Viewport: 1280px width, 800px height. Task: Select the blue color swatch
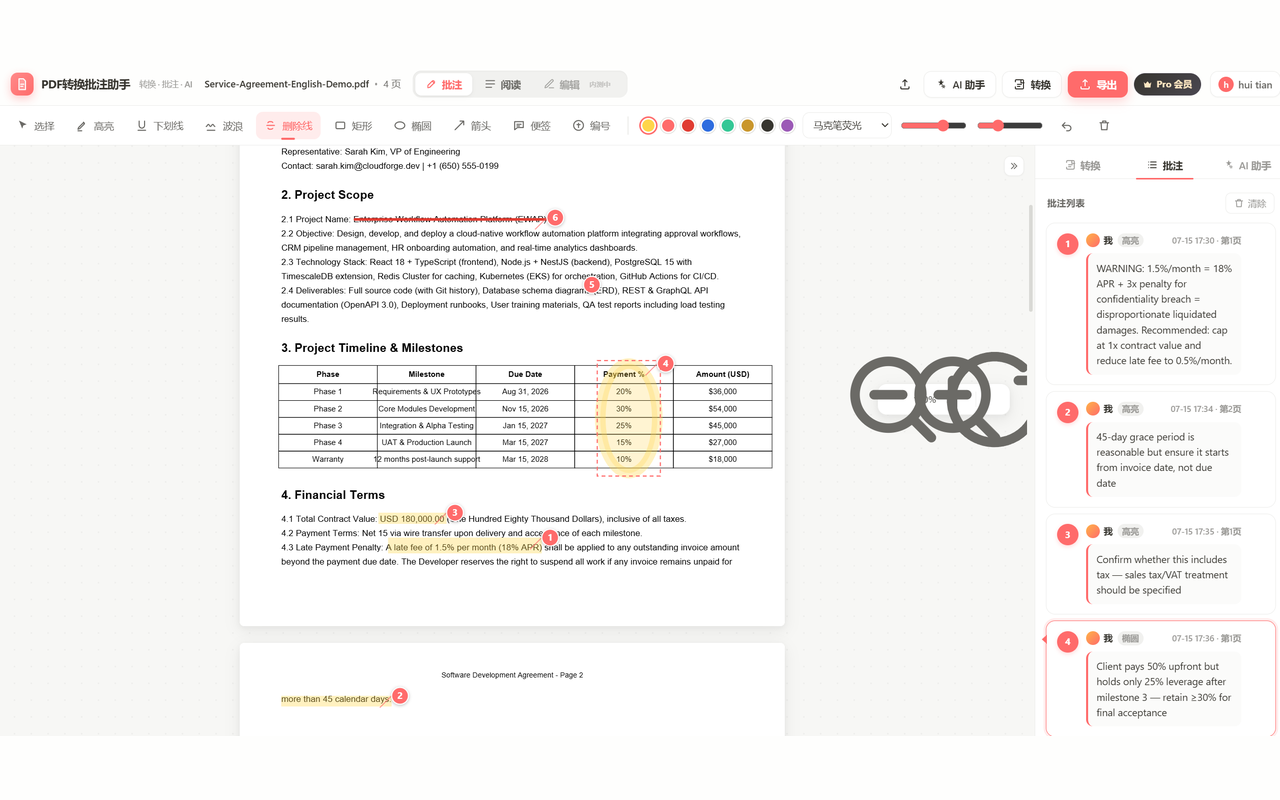[x=708, y=126]
